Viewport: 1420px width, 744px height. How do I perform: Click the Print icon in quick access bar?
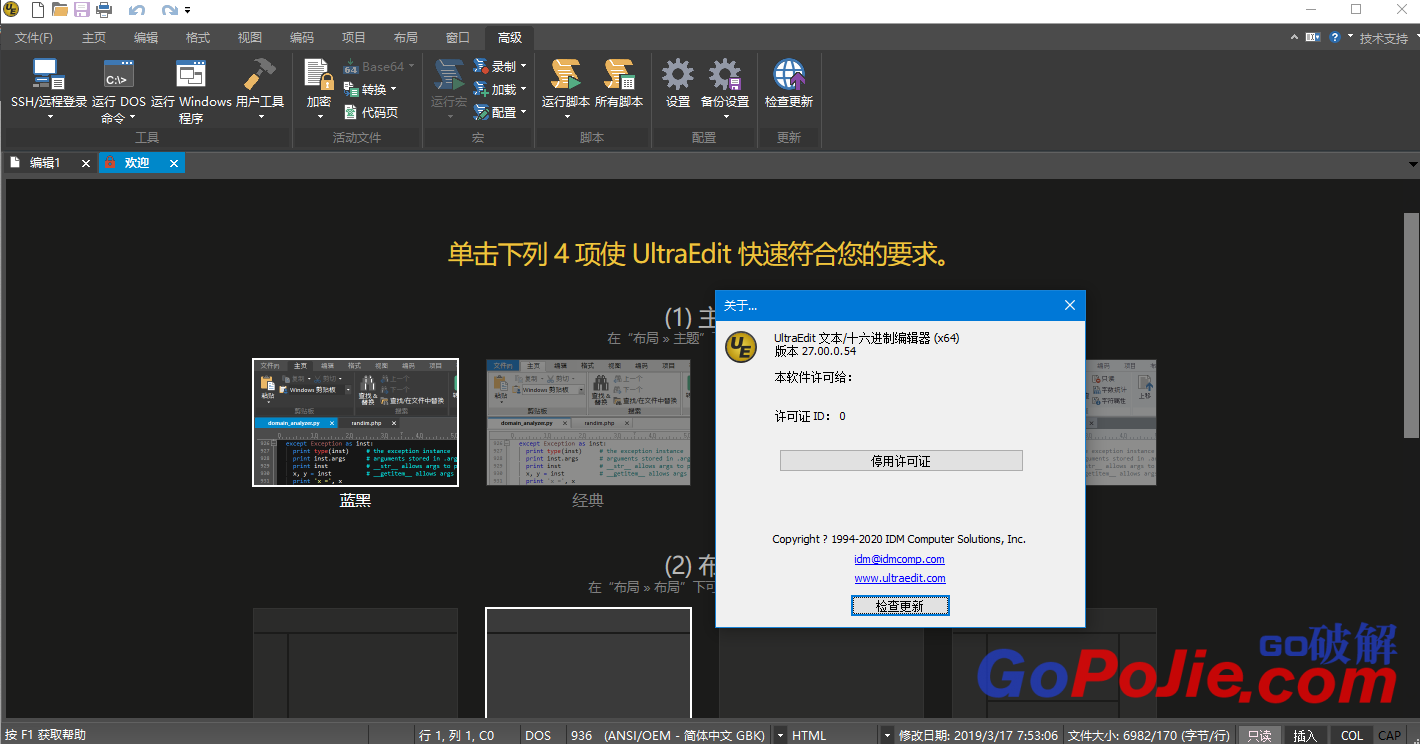point(103,10)
